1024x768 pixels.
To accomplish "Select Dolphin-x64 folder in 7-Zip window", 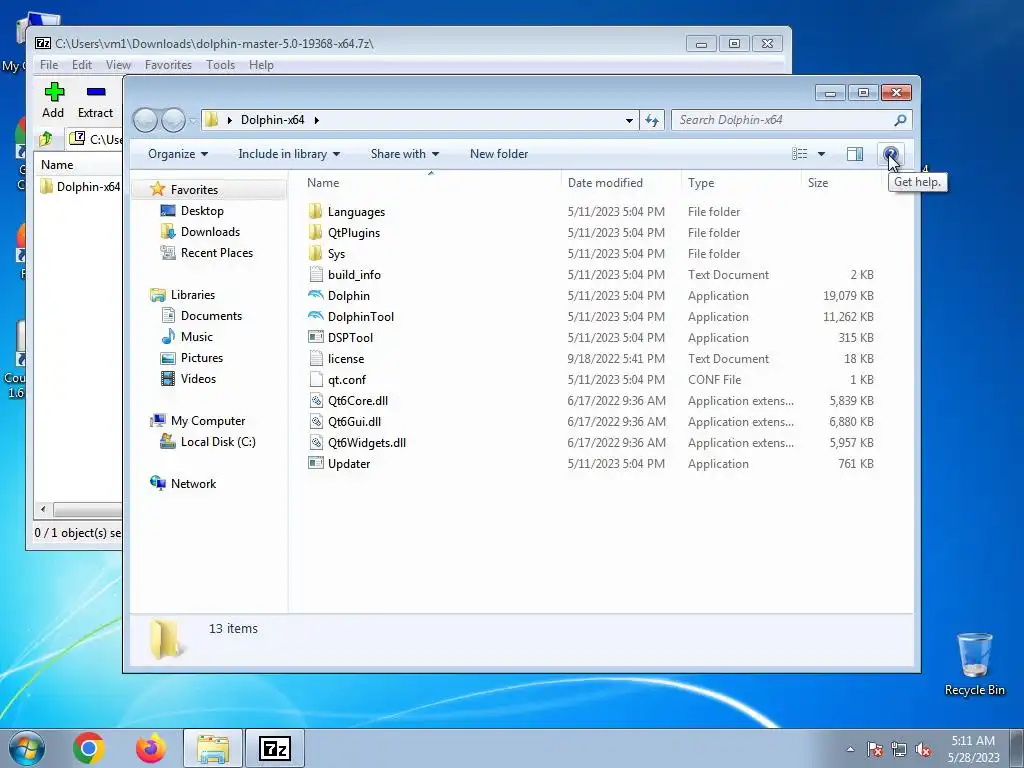I will (x=80, y=187).
